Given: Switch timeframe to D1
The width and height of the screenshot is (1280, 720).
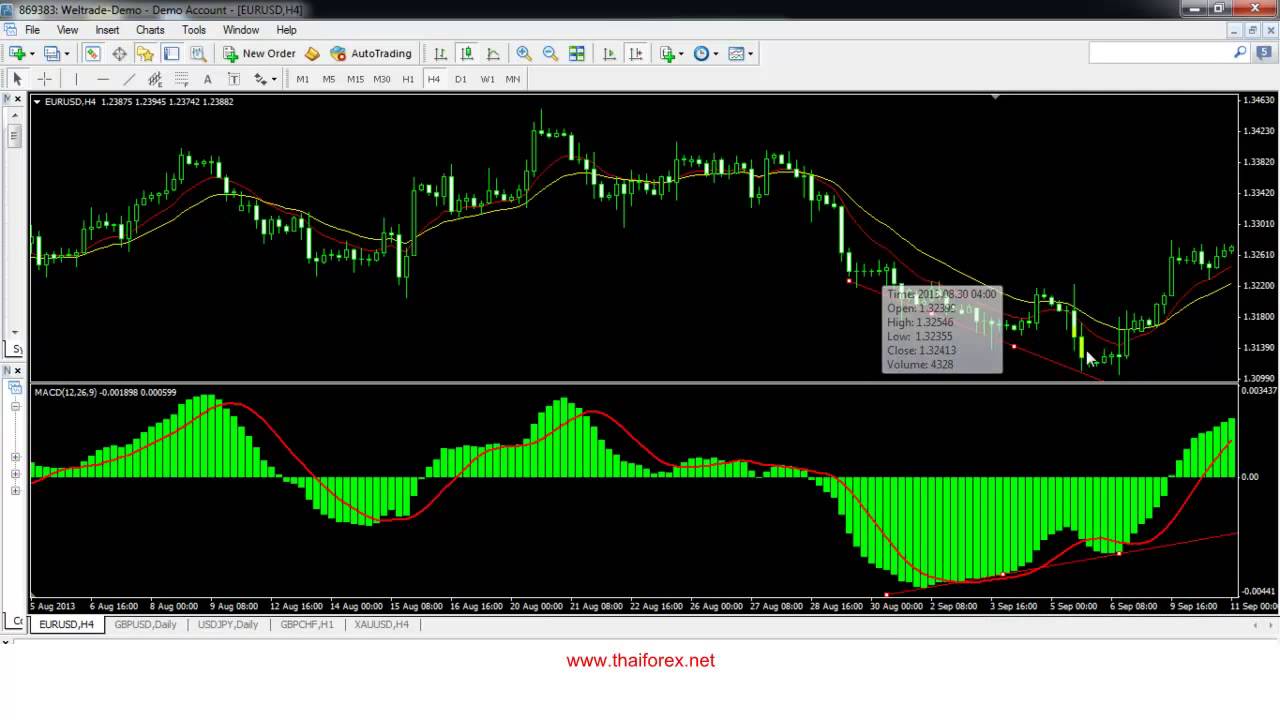Looking at the screenshot, I should pos(460,79).
